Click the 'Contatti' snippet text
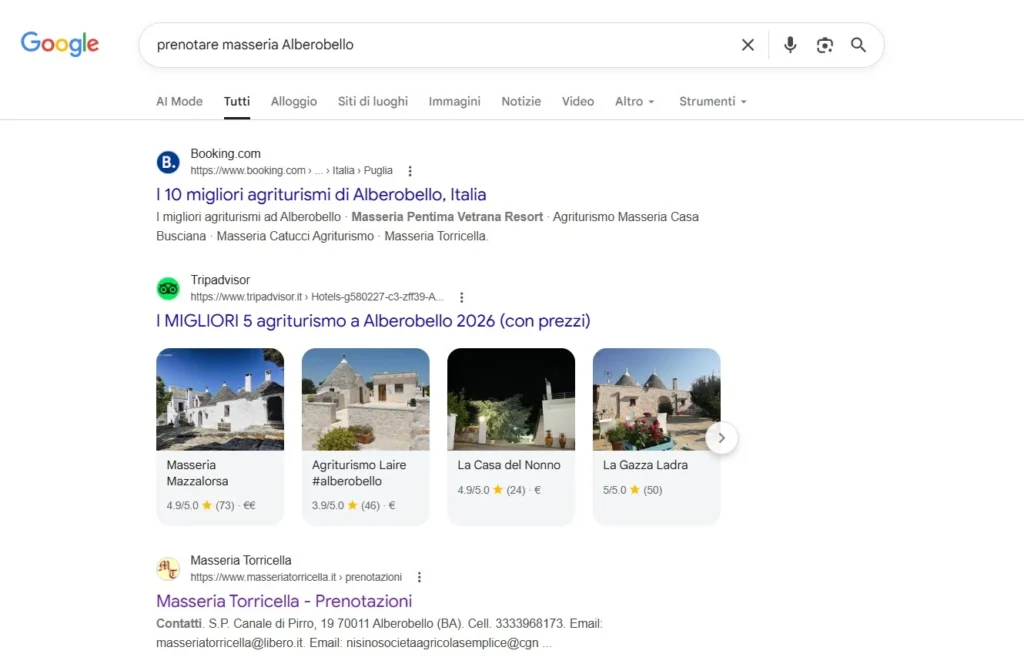1024x664 pixels. point(178,624)
